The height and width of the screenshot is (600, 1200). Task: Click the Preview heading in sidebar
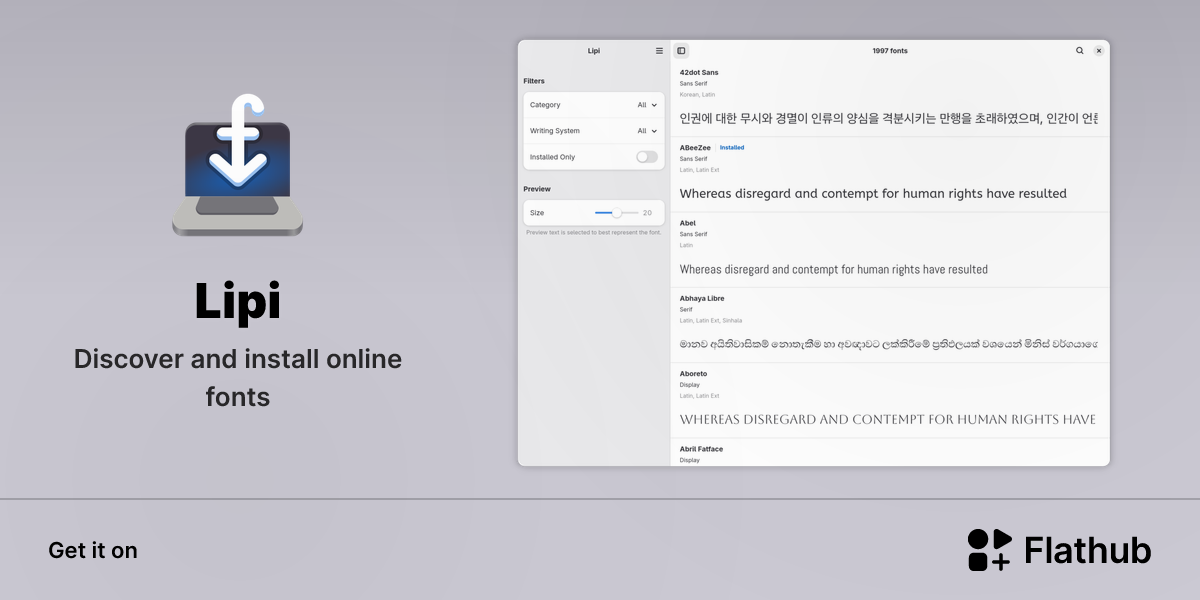coord(537,189)
